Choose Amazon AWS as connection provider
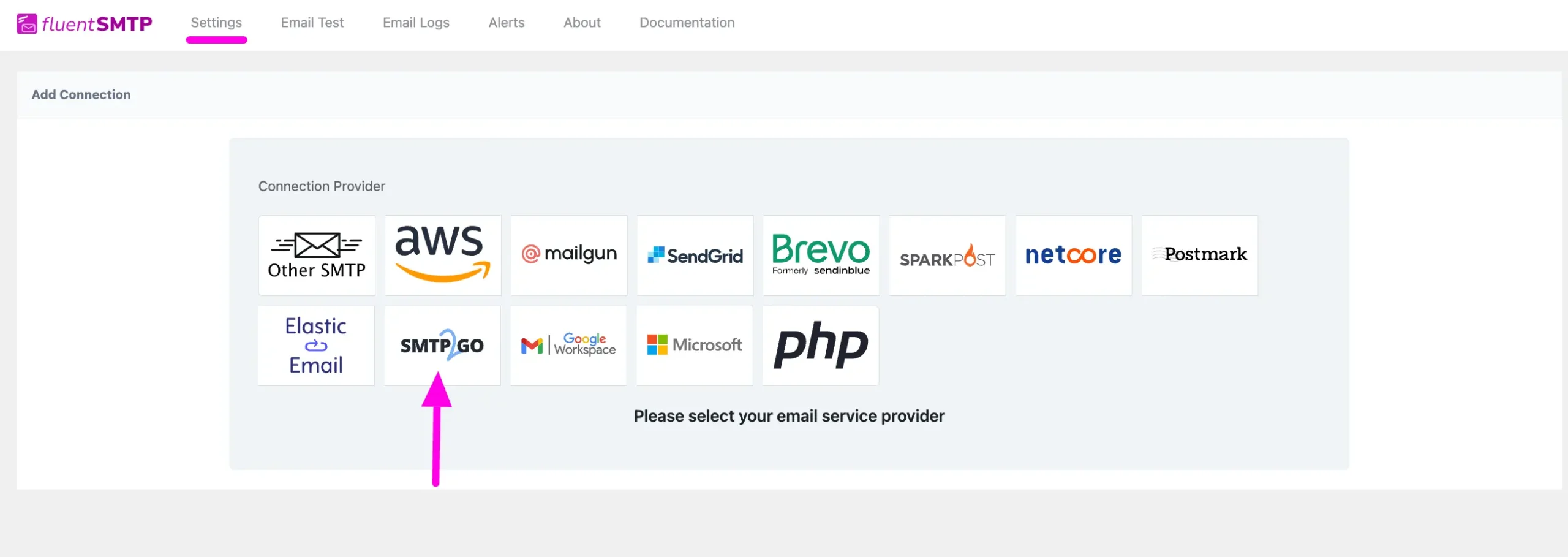 [x=443, y=255]
